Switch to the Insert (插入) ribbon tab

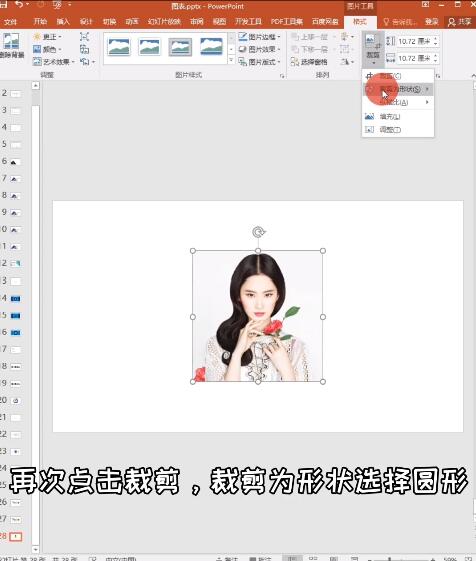point(63,22)
